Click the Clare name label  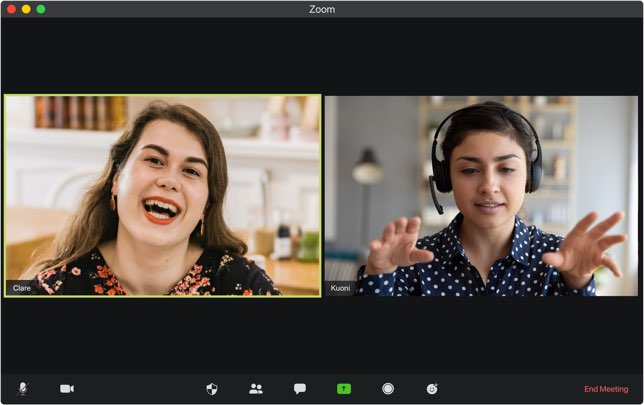[21, 288]
